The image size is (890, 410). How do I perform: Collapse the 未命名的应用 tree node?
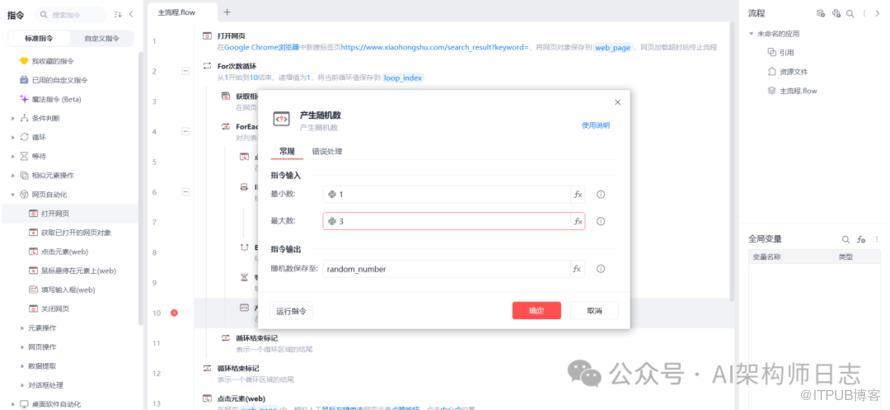(751, 34)
